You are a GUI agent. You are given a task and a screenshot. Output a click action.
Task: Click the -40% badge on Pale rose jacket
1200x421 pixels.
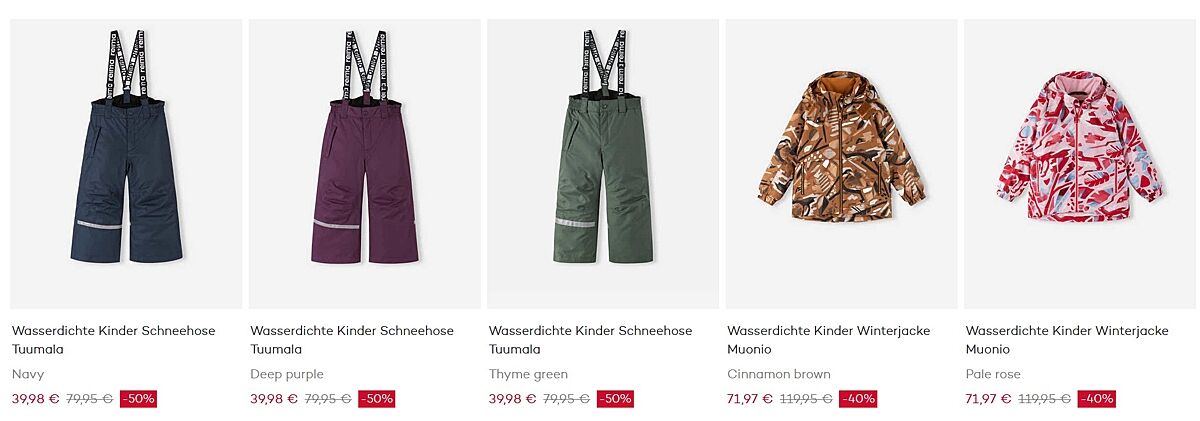pos(1097,398)
